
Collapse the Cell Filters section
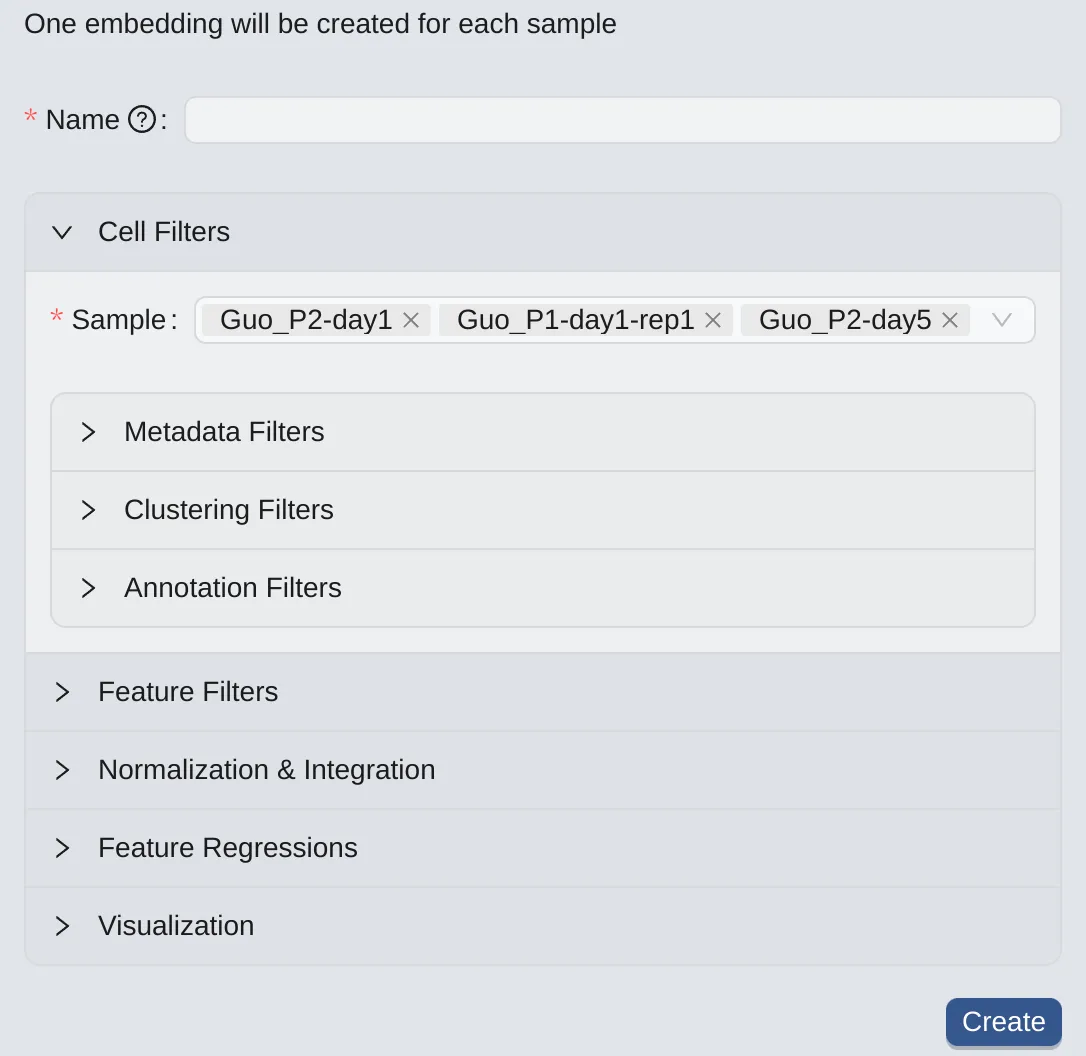pyautogui.click(x=164, y=232)
